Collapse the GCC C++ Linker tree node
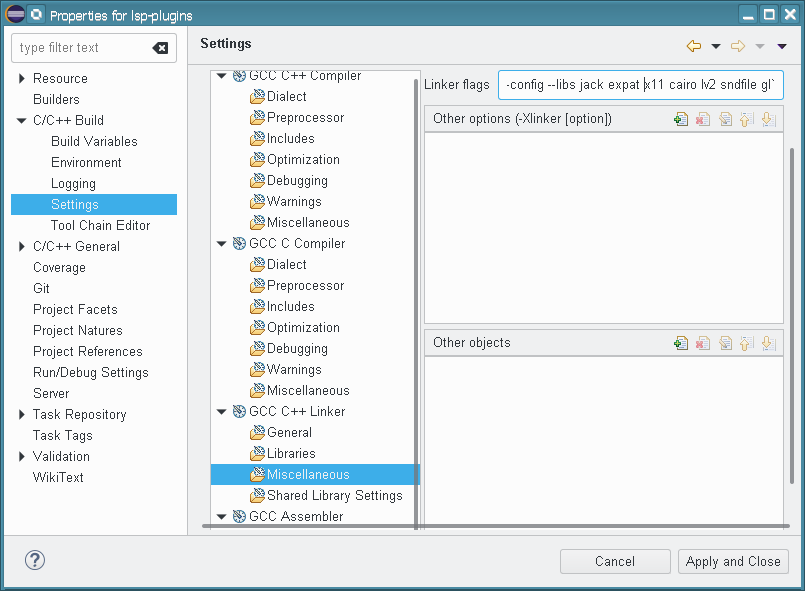This screenshot has height=591, width=805. pyautogui.click(x=222, y=412)
